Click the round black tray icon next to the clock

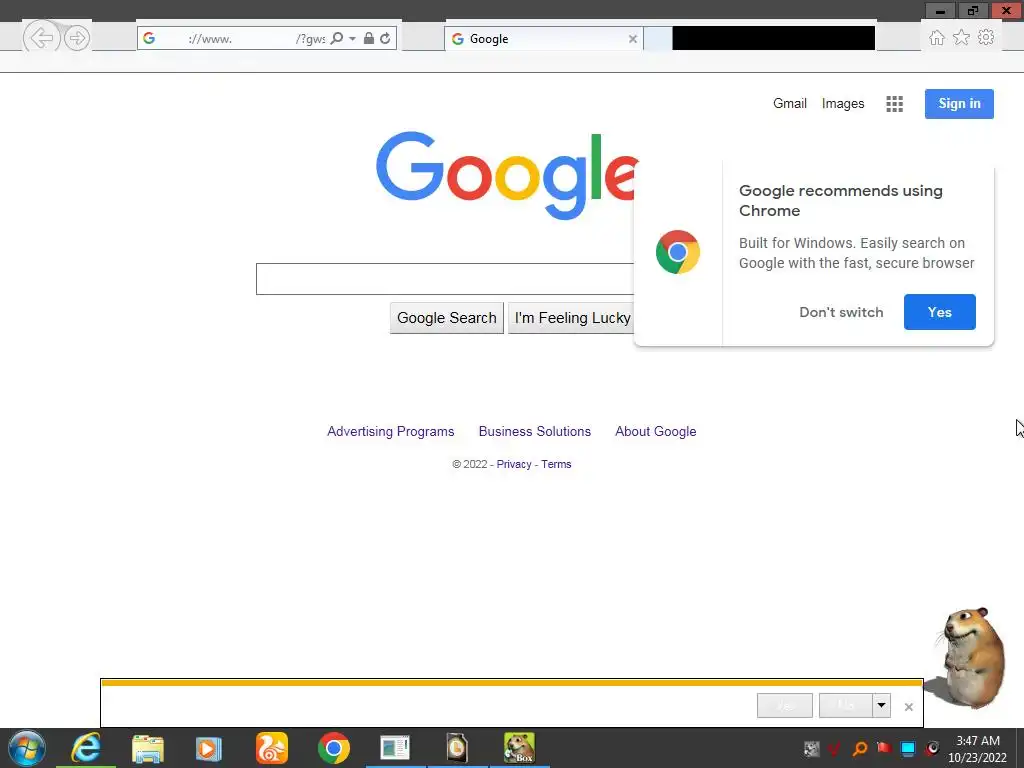tap(932, 748)
